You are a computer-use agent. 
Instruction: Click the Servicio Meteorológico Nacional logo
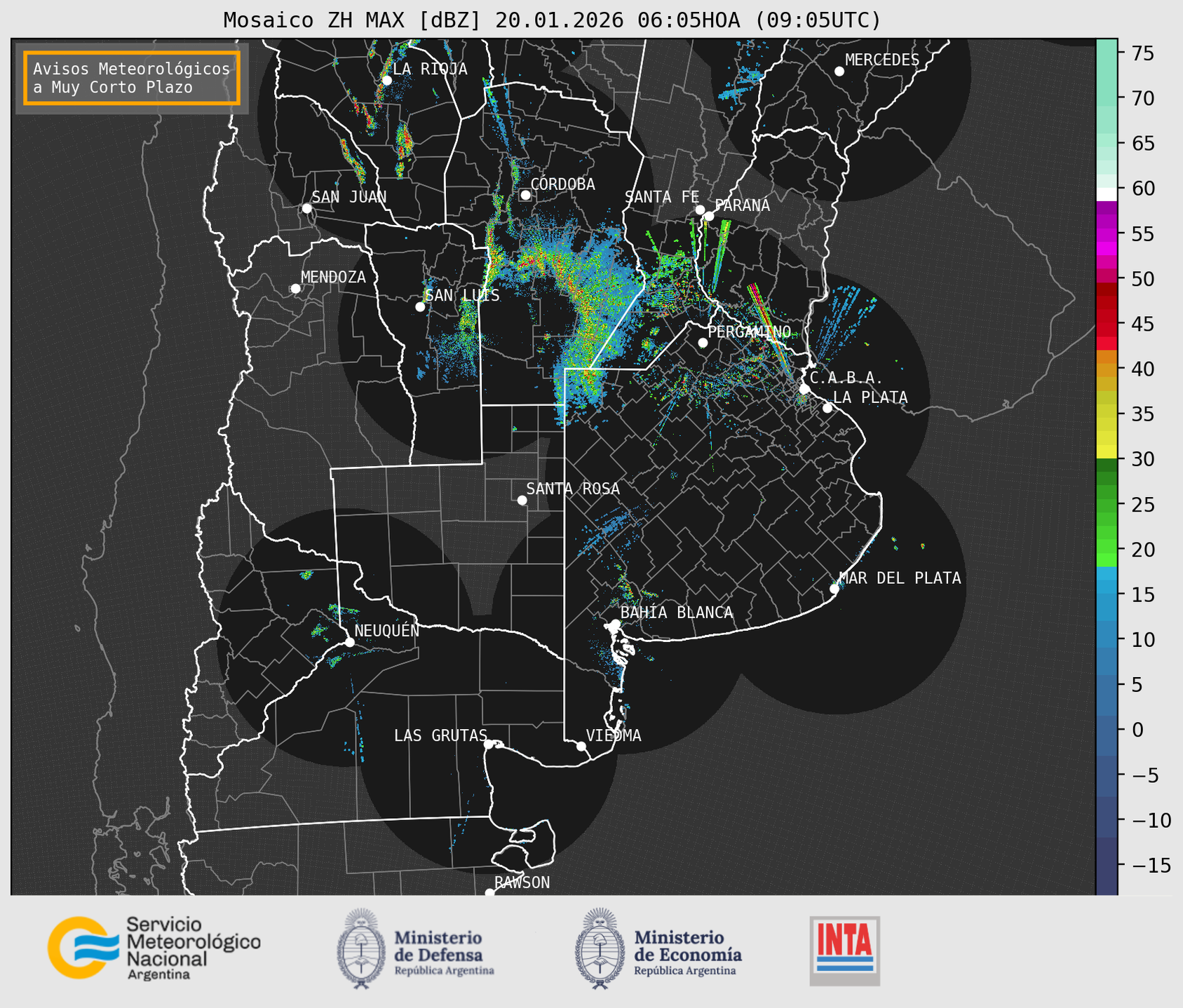pos(154,948)
